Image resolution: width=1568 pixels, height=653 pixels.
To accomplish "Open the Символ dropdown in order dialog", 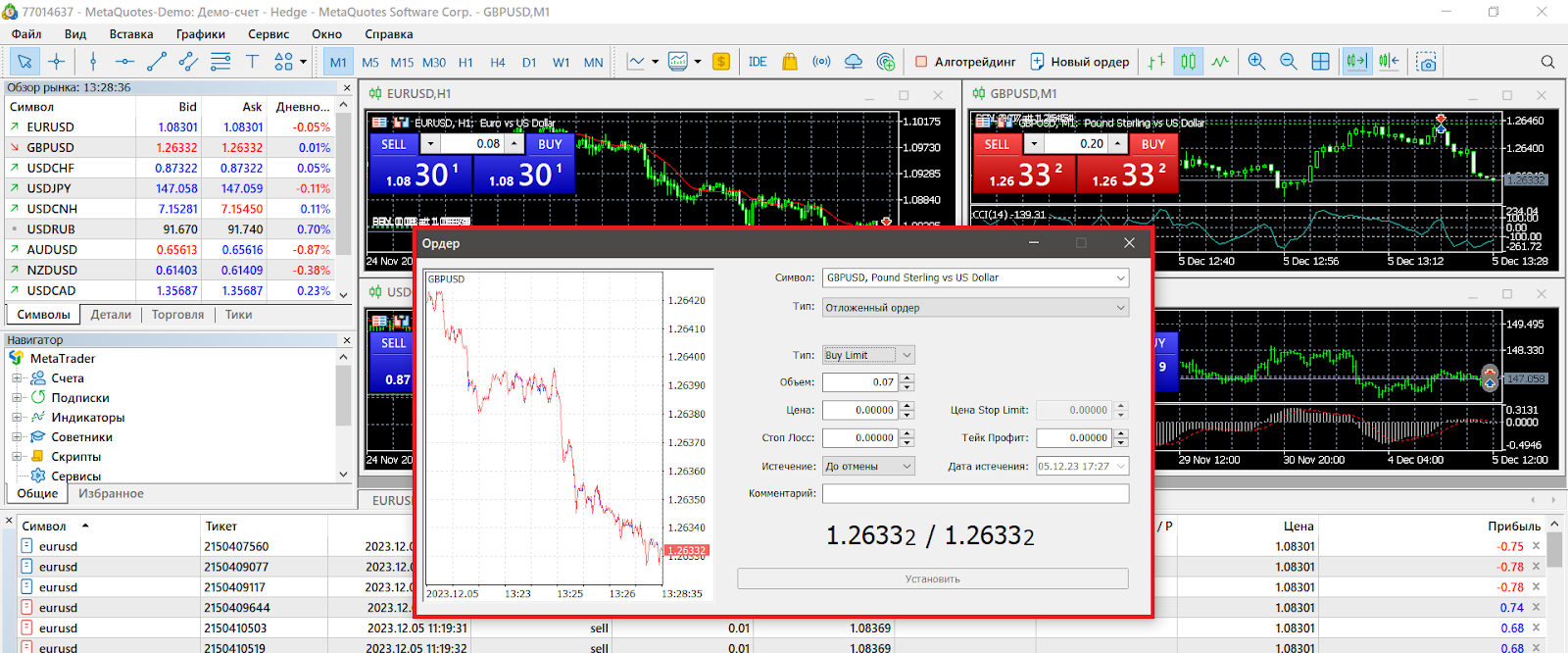I will (1120, 278).
